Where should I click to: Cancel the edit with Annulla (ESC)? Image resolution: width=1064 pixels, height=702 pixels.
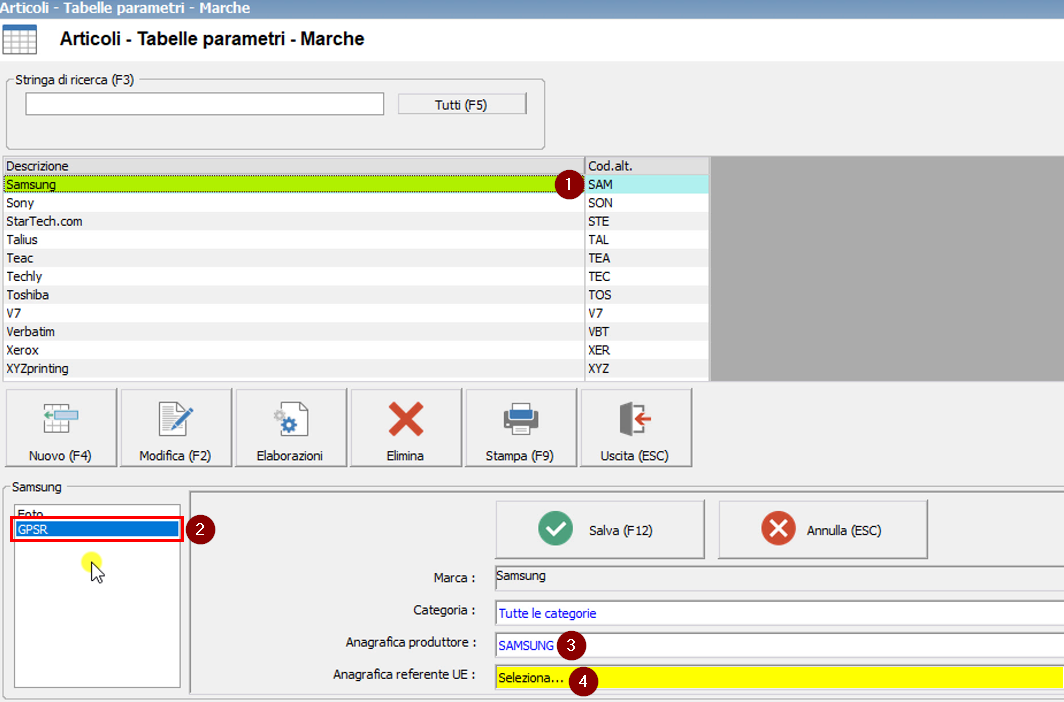822,530
